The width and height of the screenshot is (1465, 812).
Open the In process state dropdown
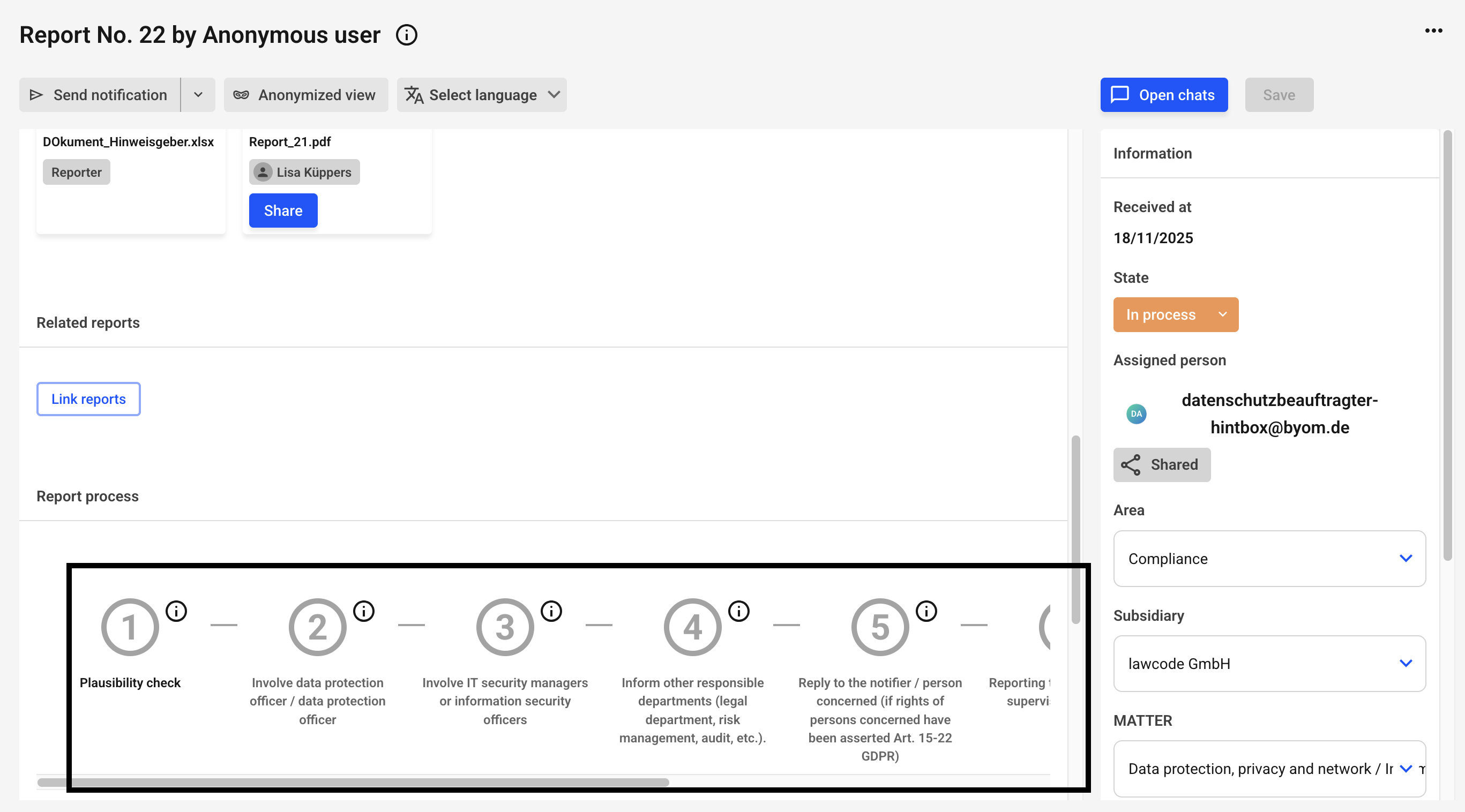point(1175,314)
